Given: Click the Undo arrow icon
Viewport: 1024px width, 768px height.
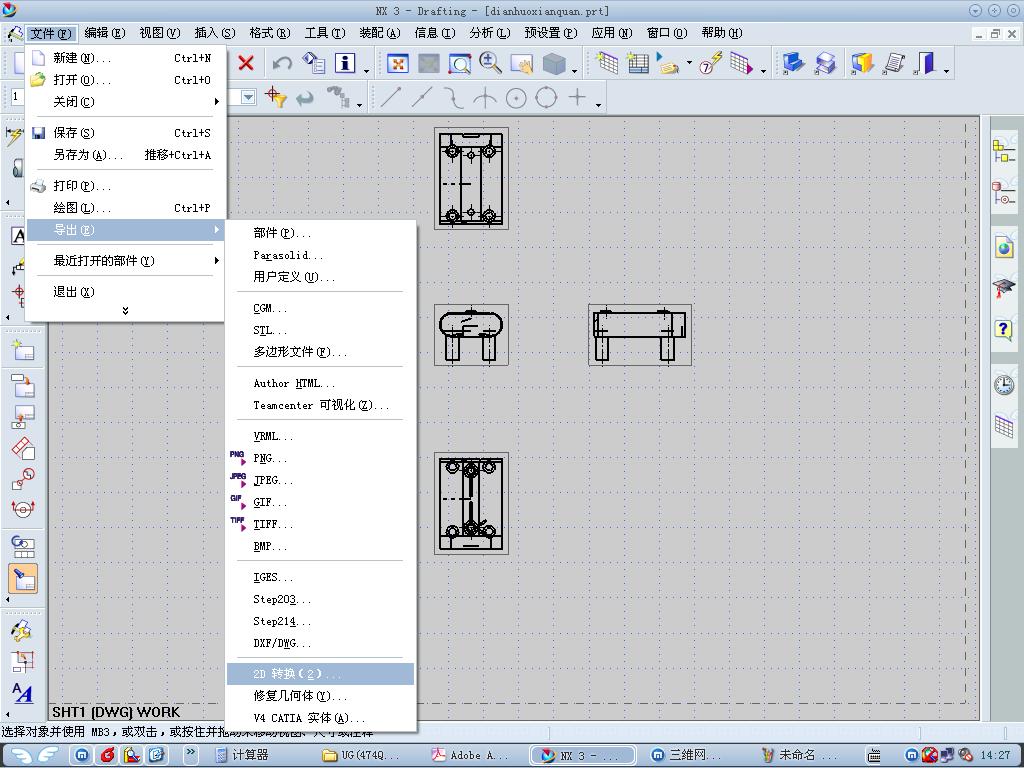Looking at the screenshot, I should 282,63.
